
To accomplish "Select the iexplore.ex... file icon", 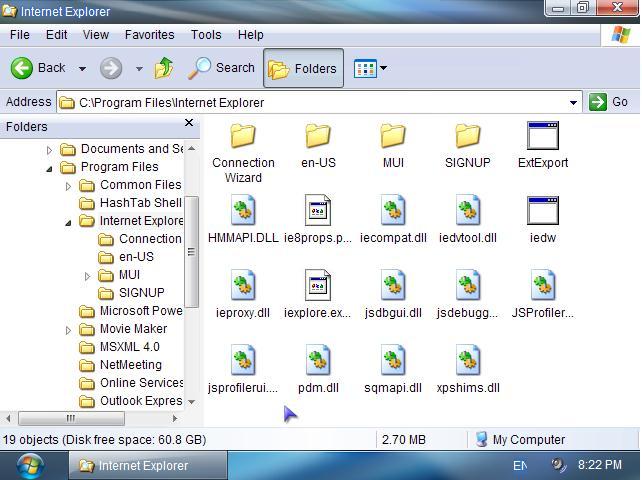I will (318, 285).
